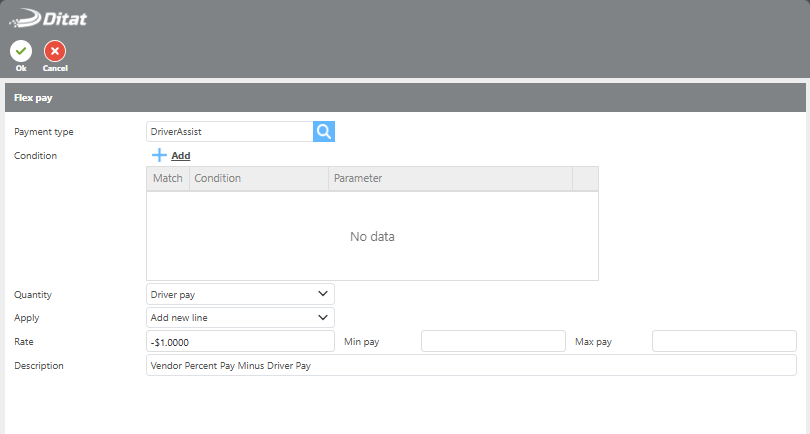Click the No data area in conditions grid
Screen dimensions: 810x434
(372, 237)
